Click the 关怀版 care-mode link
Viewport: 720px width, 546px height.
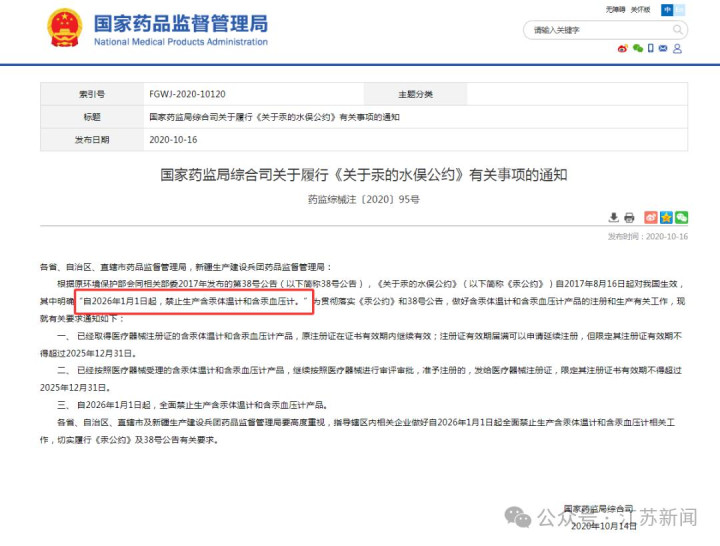click(x=640, y=9)
